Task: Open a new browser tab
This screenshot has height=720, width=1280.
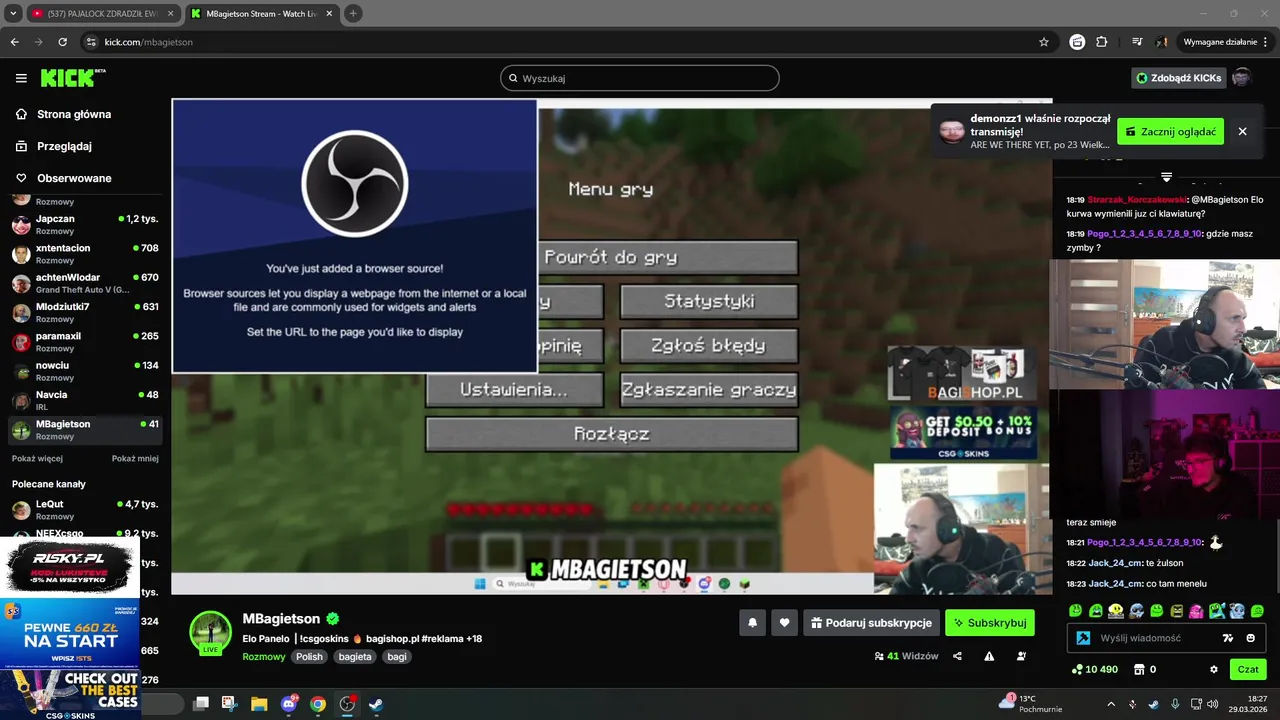Action: 353,13
